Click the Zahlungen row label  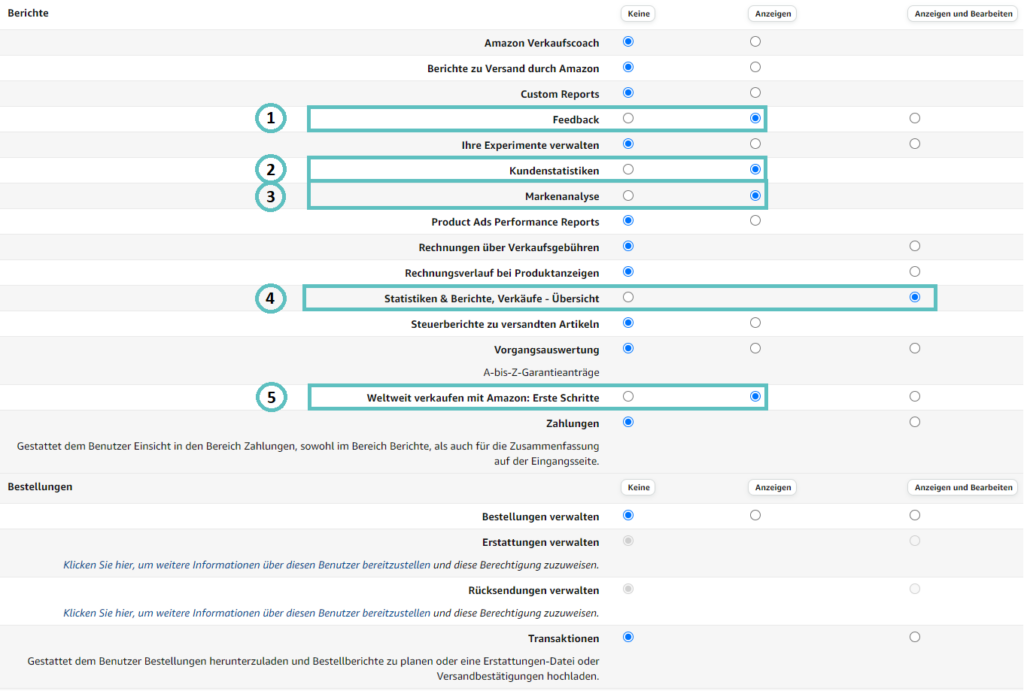572,423
